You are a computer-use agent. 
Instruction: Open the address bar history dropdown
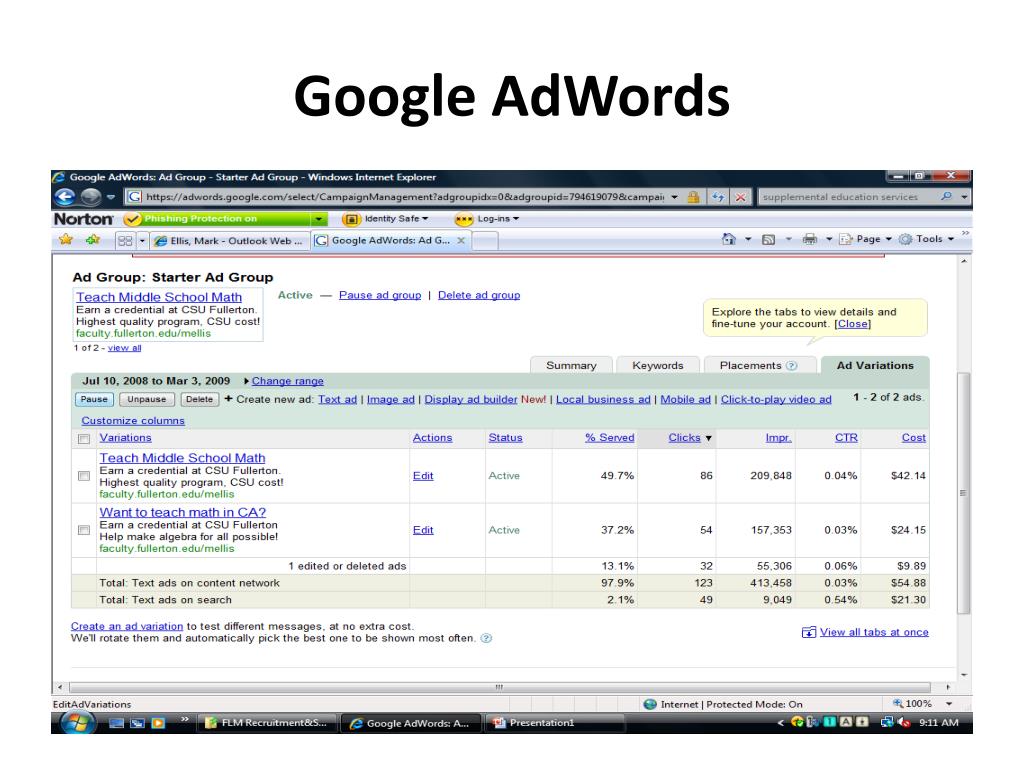tap(675, 197)
